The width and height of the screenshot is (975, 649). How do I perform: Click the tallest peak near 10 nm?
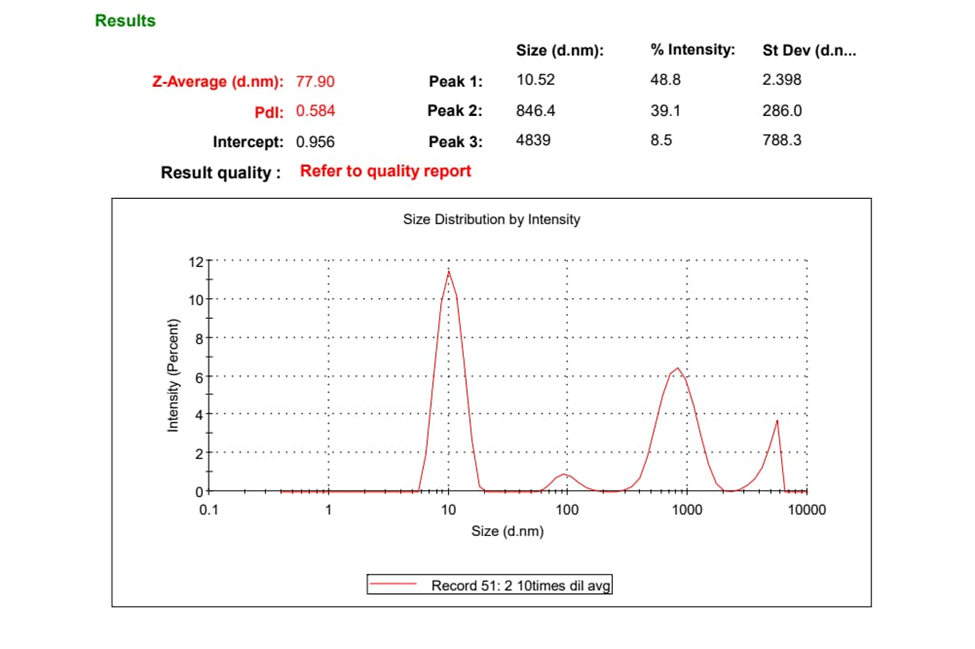[449, 272]
